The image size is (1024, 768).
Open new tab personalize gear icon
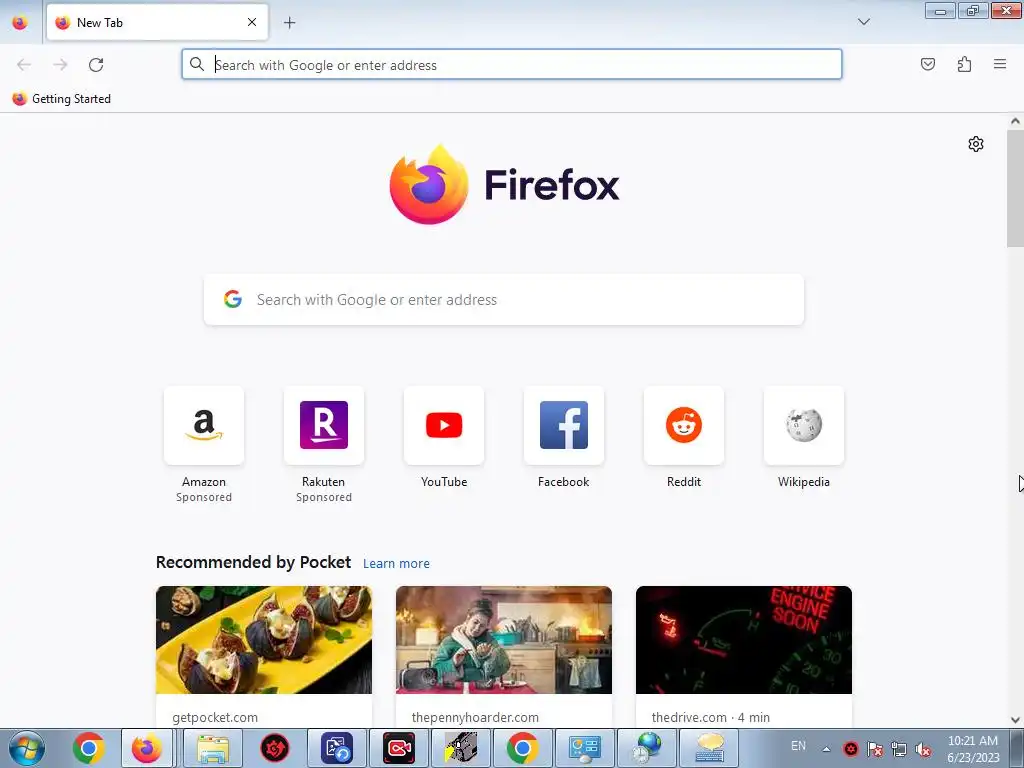[x=976, y=144]
